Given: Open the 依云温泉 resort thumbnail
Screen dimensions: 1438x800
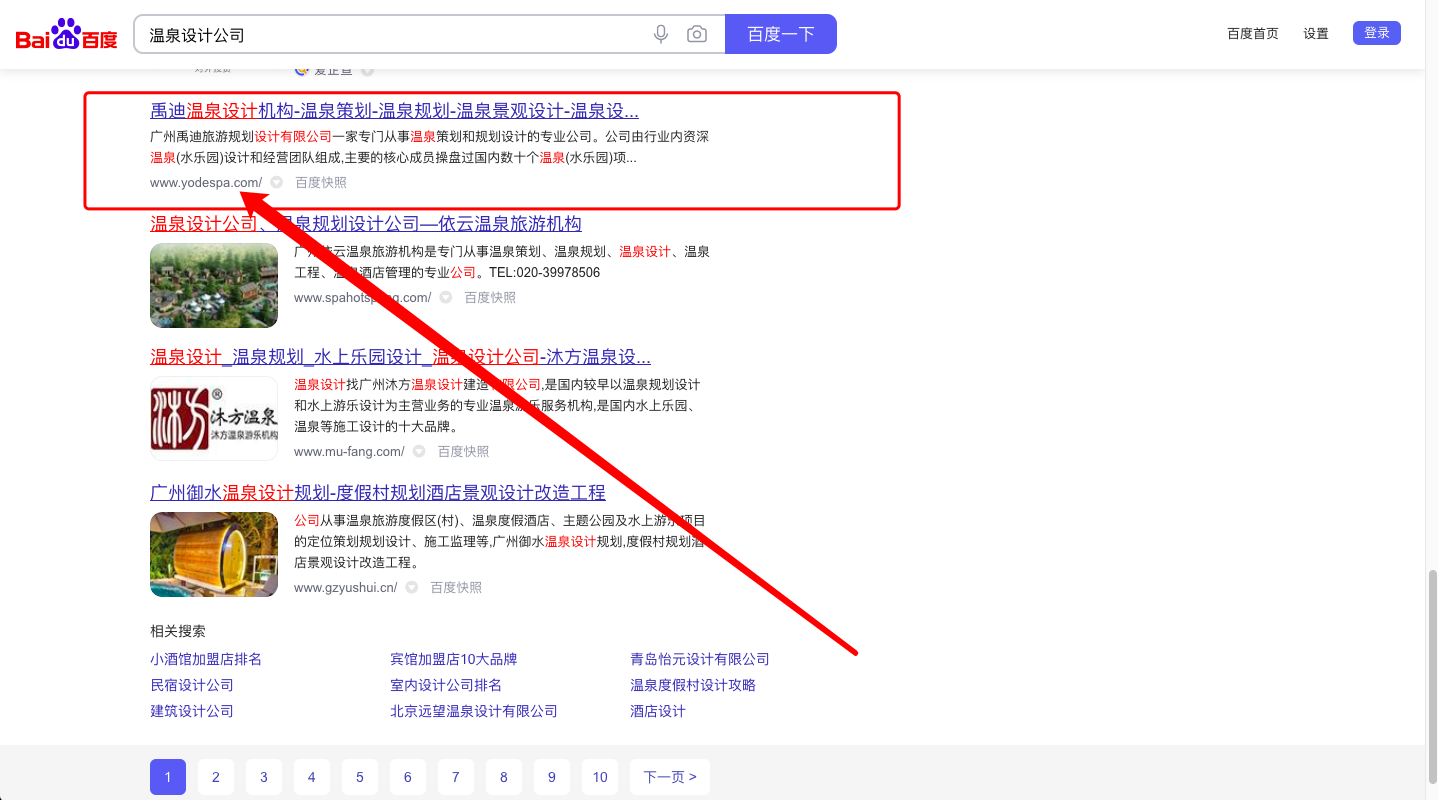Looking at the screenshot, I should tap(214, 286).
